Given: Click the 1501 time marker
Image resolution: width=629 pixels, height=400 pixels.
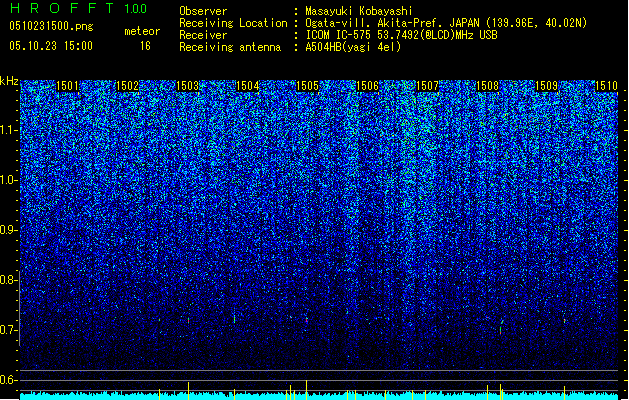Looking at the screenshot, I should (x=67, y=86).
